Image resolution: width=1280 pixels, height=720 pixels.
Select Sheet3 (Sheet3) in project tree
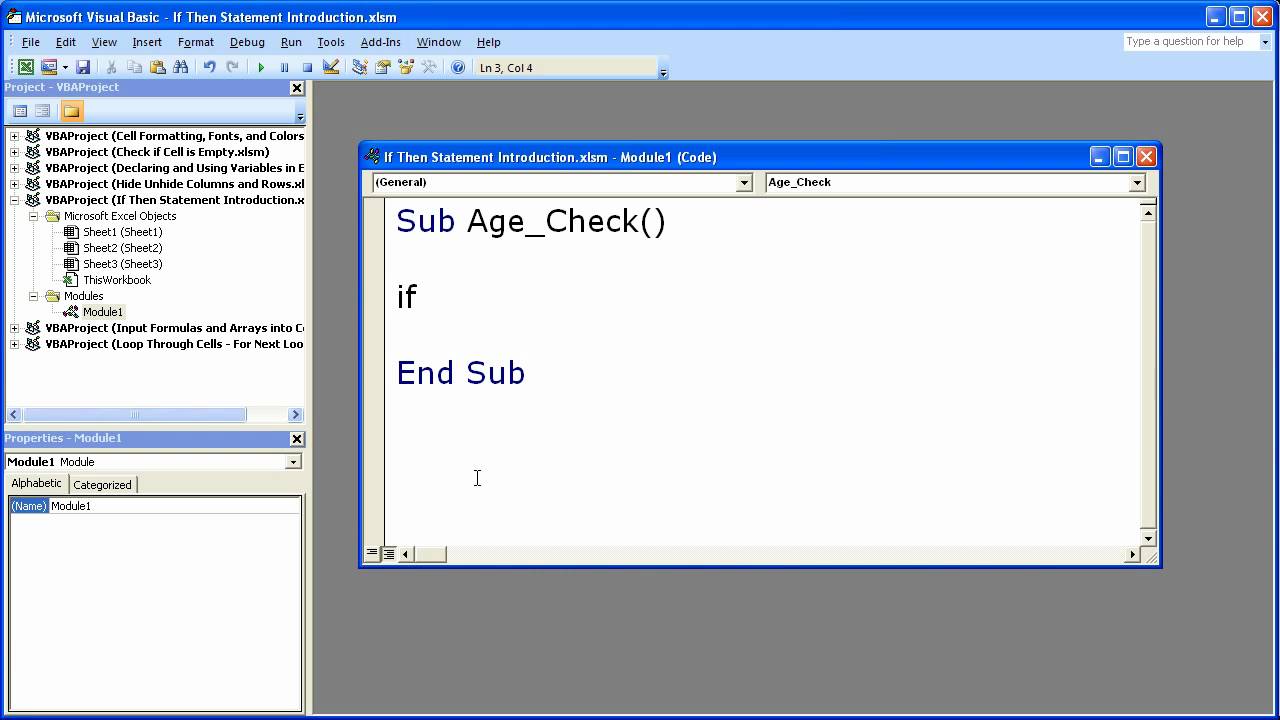coord(122,264)
